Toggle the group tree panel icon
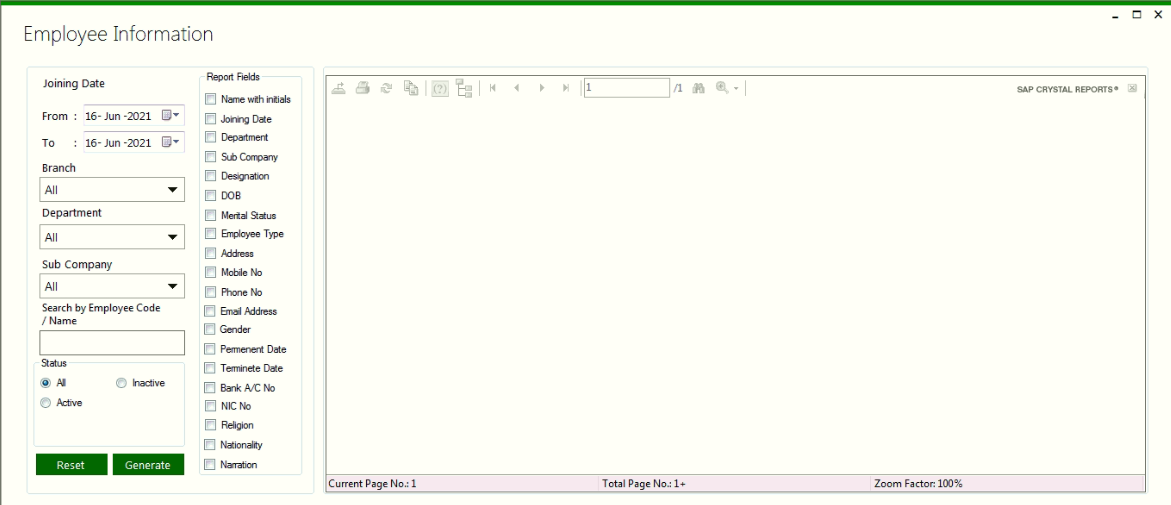This screenshot has width=1171, height=505. [x=464, y=88]
